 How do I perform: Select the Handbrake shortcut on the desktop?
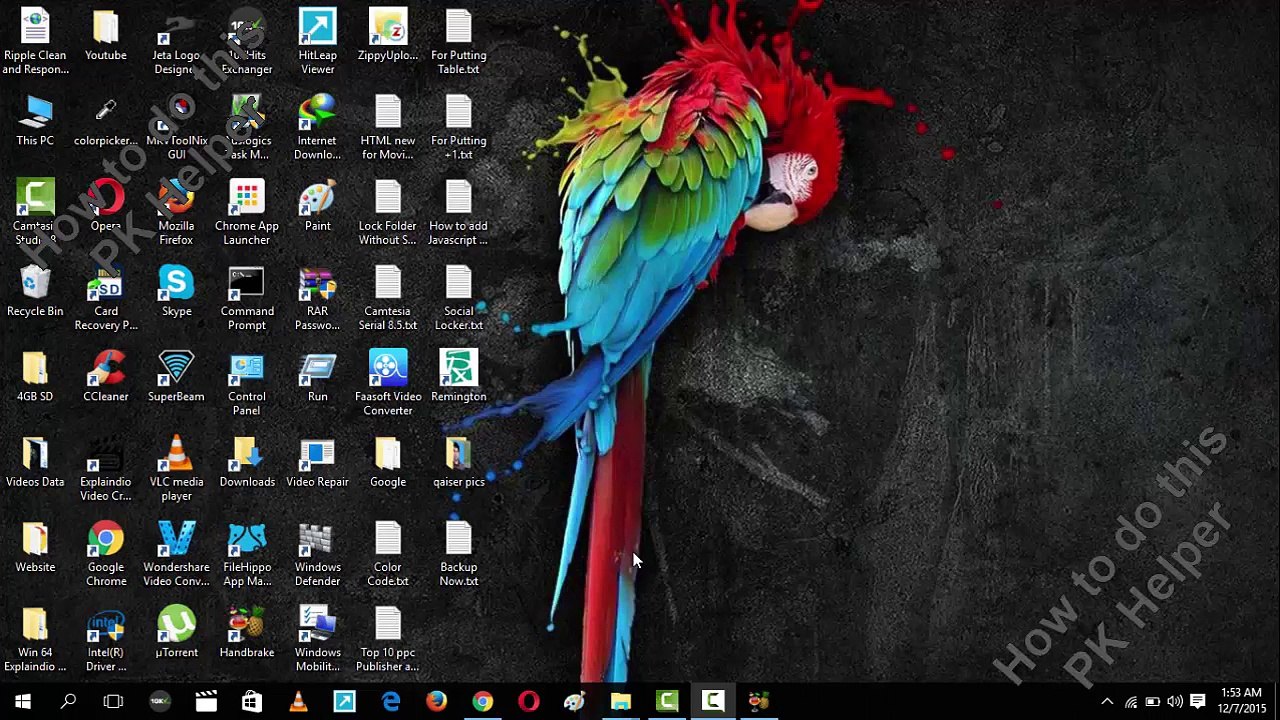(x=247, y=633)
